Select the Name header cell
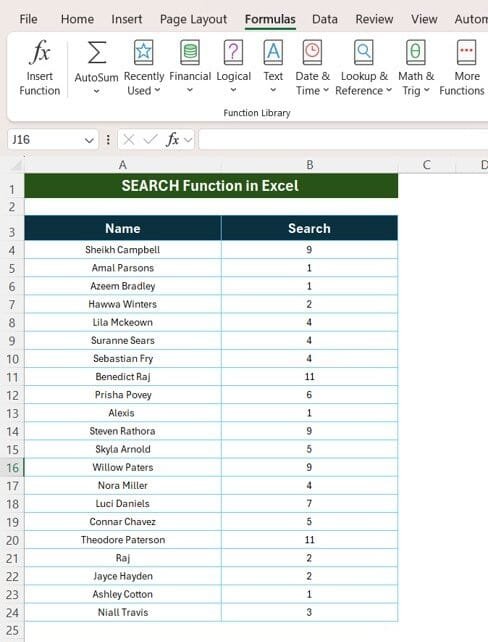Screen dimensions: 488x642 [123, 228]
